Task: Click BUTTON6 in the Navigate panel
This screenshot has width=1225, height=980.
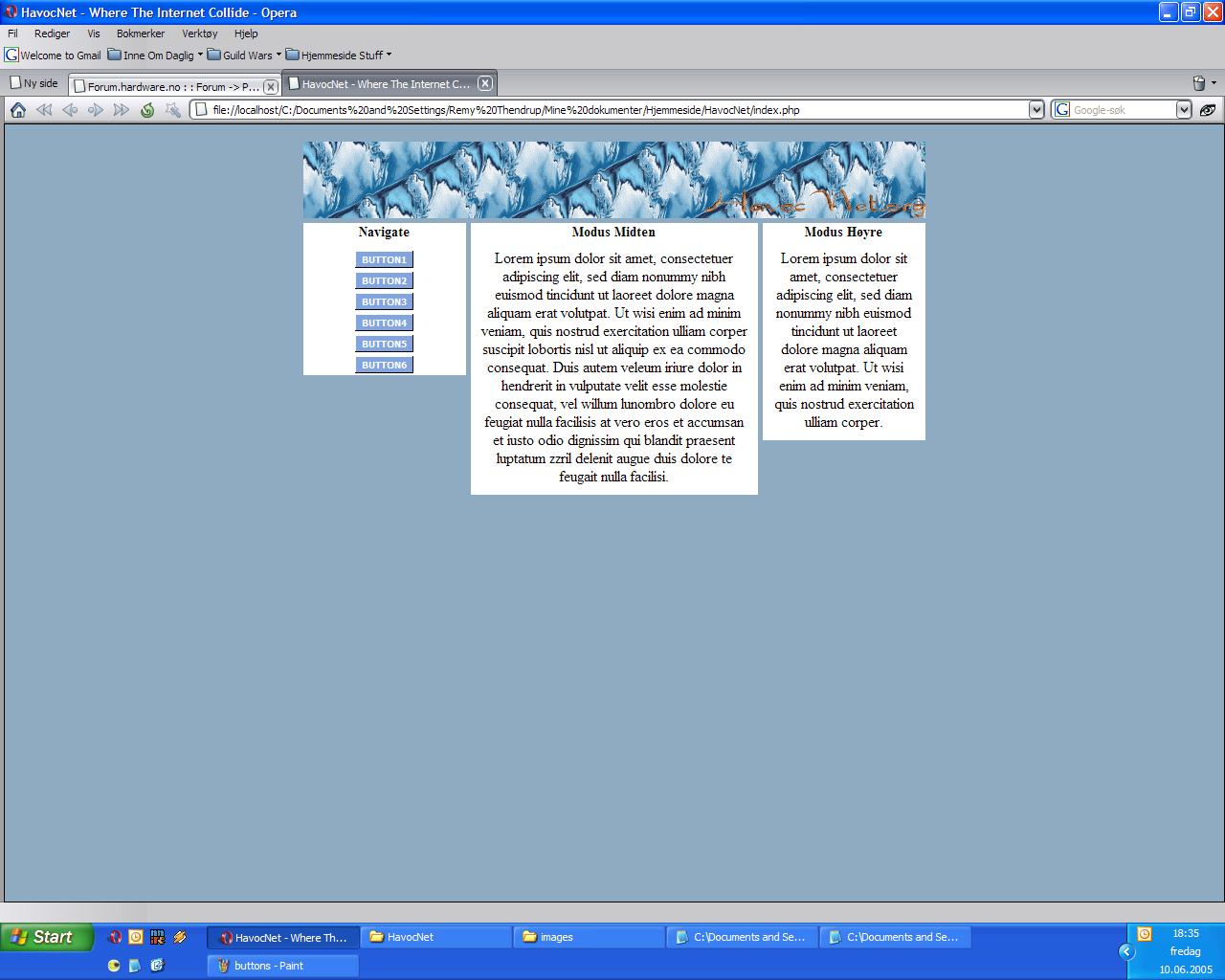Action: coord(385,365)
